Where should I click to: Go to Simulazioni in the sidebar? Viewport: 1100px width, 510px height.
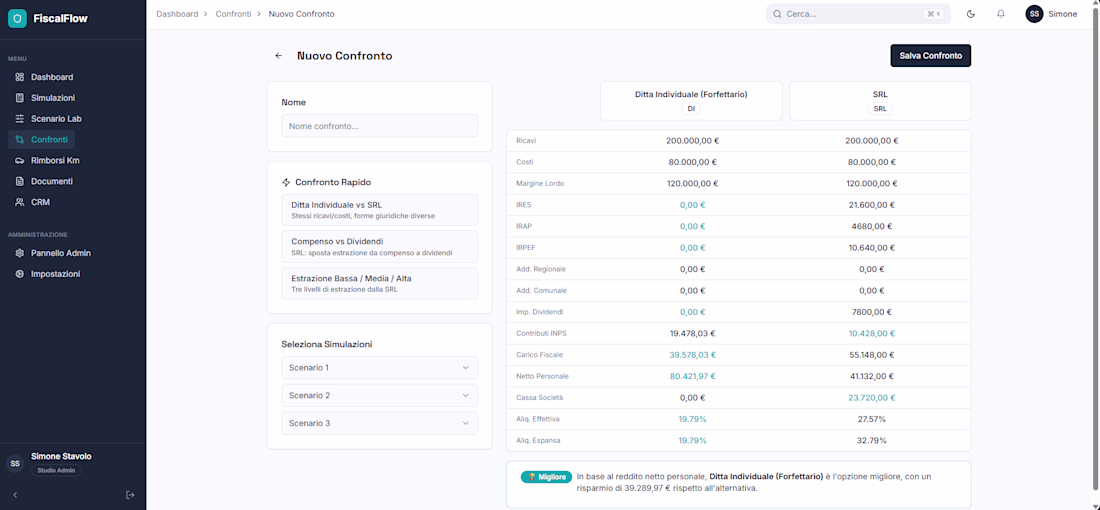pyautogui.click(x=52, y=98)
